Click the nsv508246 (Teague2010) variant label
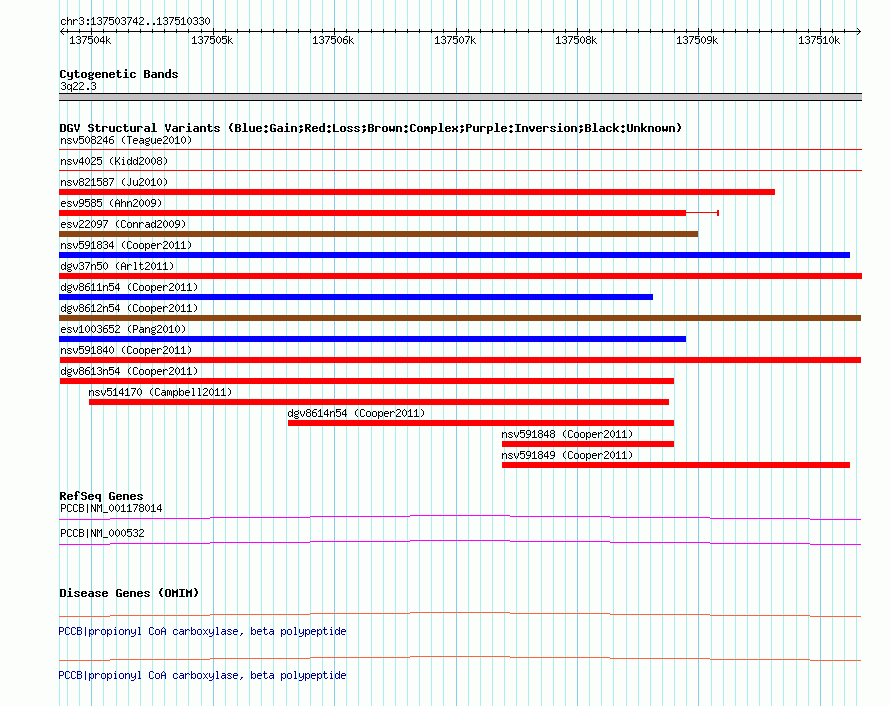 point(126,140)
